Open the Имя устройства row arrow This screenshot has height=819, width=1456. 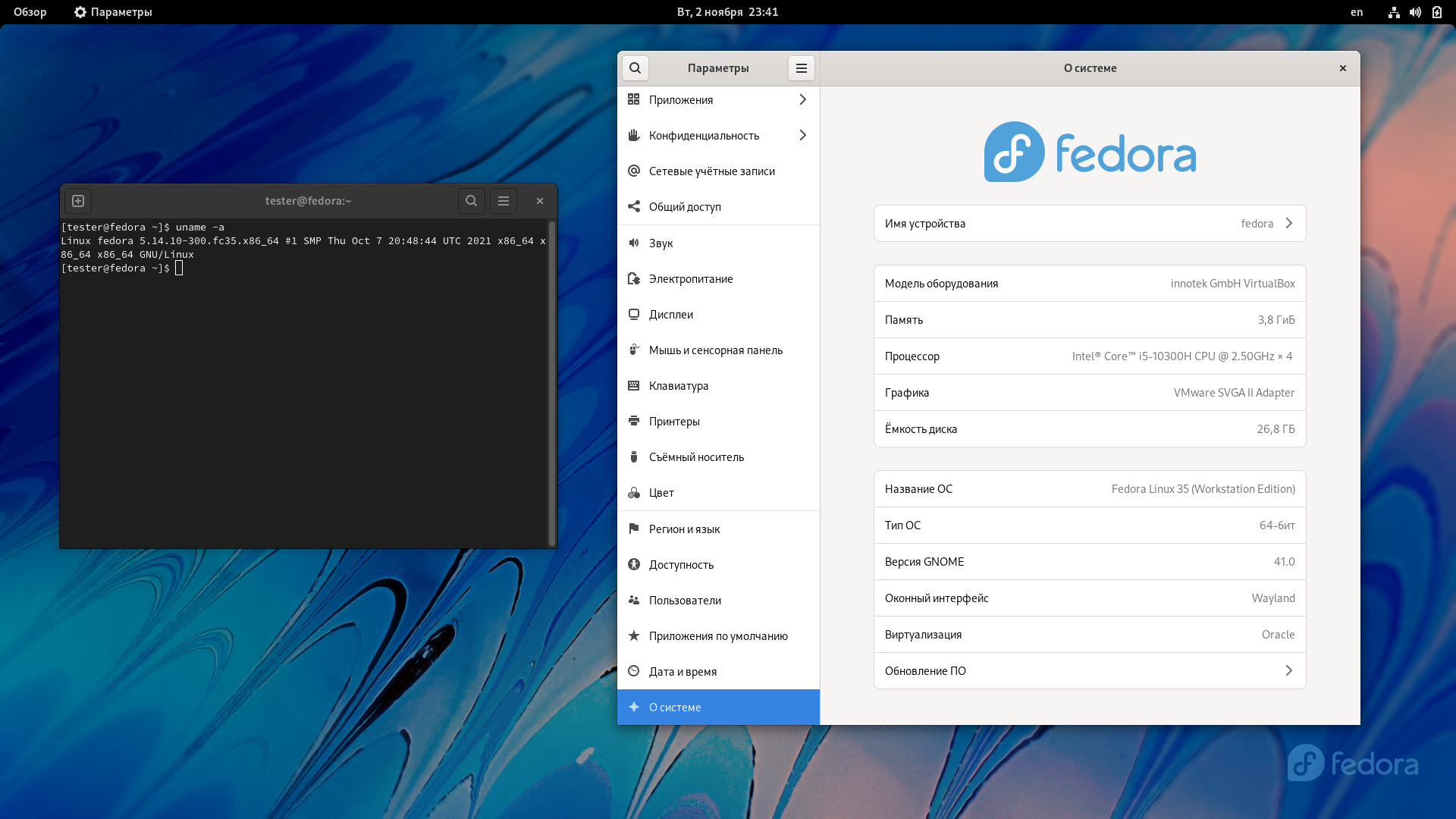coord(1288,224)
